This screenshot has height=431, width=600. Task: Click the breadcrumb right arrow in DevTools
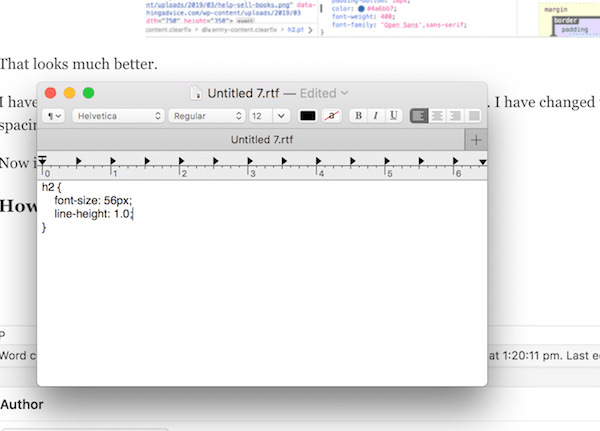[310, 30]
